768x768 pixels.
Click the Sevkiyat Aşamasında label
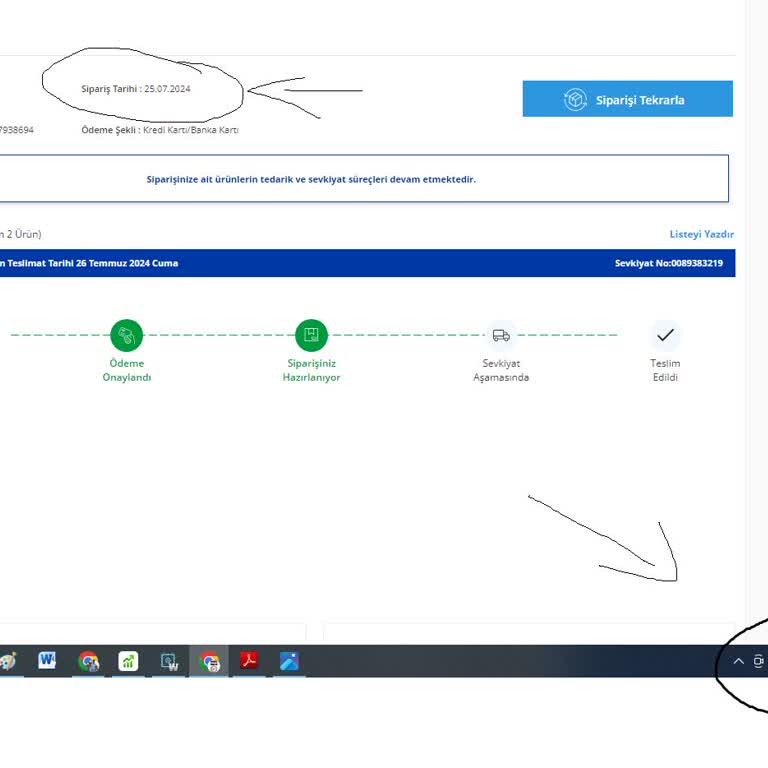[x=501, y=370]
